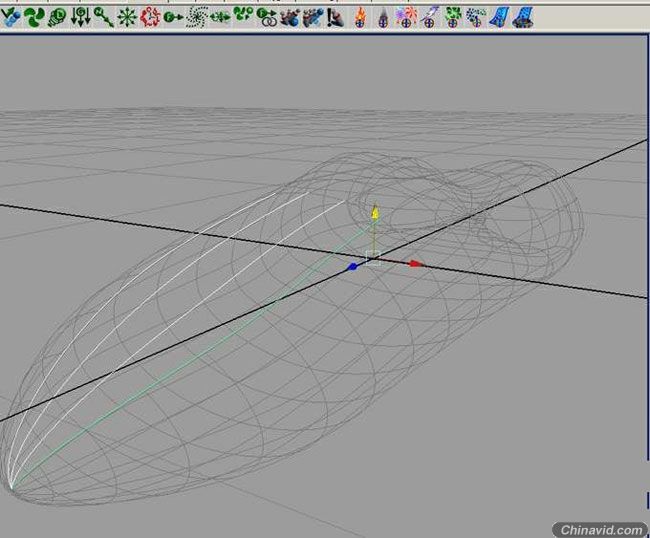Click the Create Lightning effect icon
Image resolution: width=650 pixels, height=538 pixels.
tap(429, 17)
